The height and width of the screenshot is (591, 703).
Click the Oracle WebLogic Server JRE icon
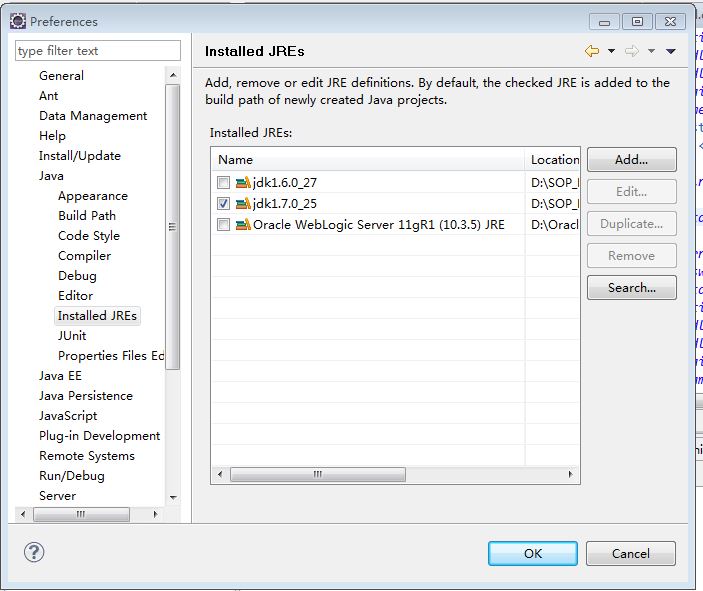[243, 224]
